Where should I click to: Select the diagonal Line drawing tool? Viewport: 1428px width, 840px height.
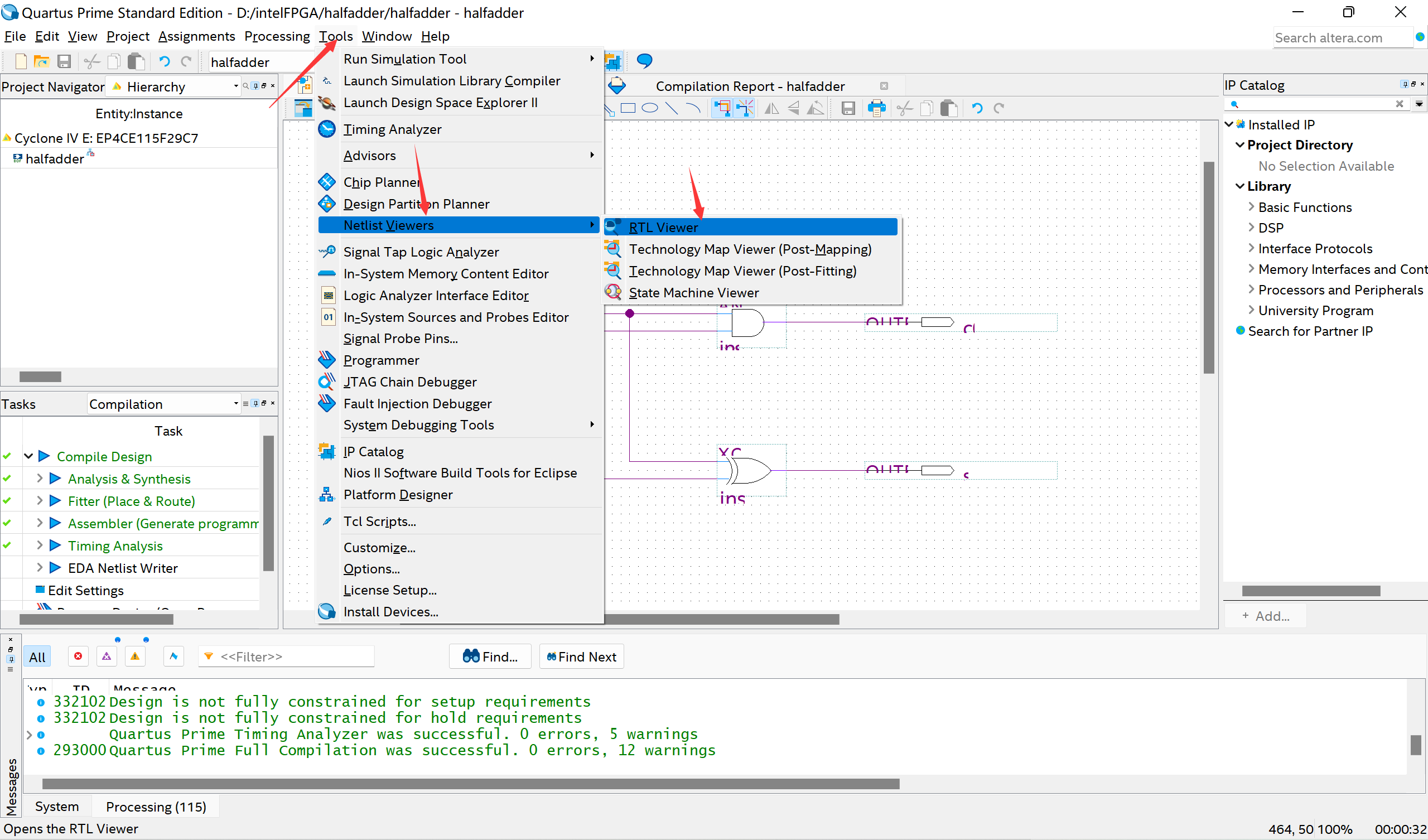pos(672,108)
